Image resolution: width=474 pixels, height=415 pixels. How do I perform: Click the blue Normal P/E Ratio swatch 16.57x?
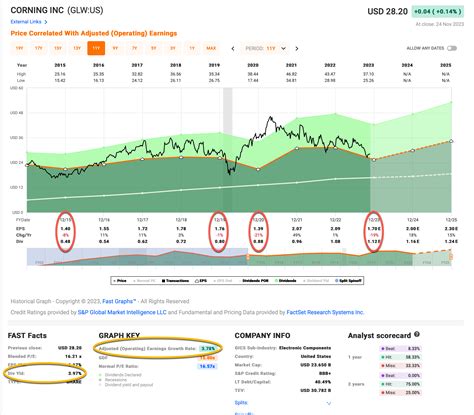pos(208,366)
